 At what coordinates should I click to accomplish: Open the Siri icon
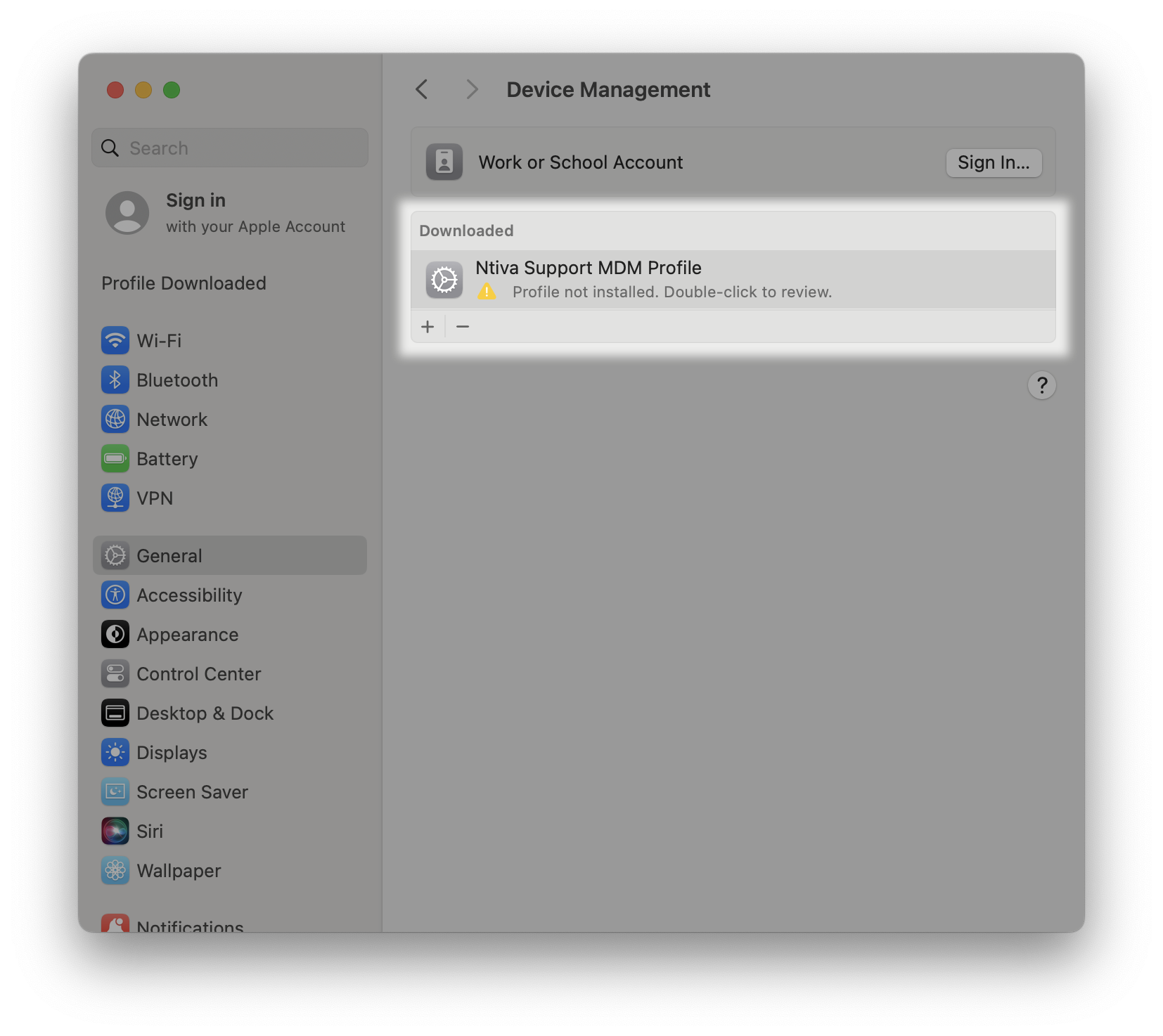click(x=115, y=831)
